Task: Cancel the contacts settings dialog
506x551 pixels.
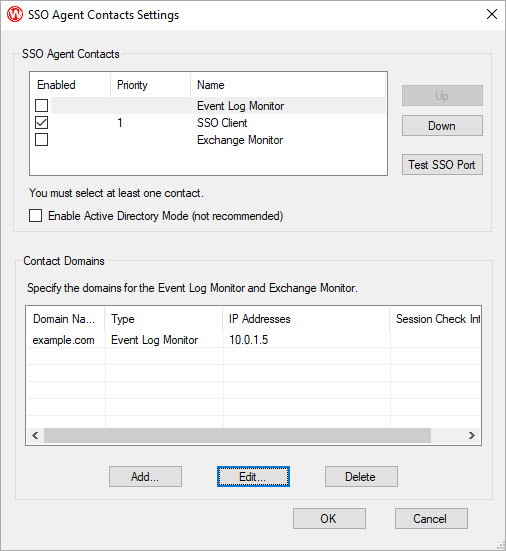Action: pyautogui.click(x=431, y=518)
